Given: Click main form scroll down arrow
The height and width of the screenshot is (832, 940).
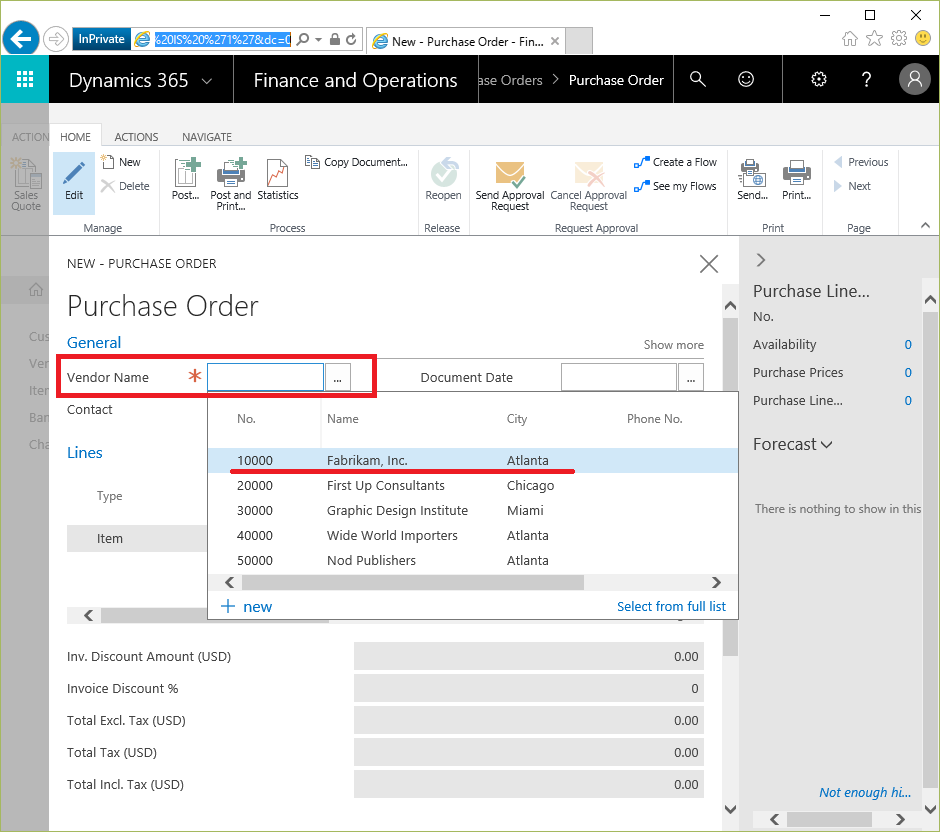Looking at the screenshot, I should (730, 810).
